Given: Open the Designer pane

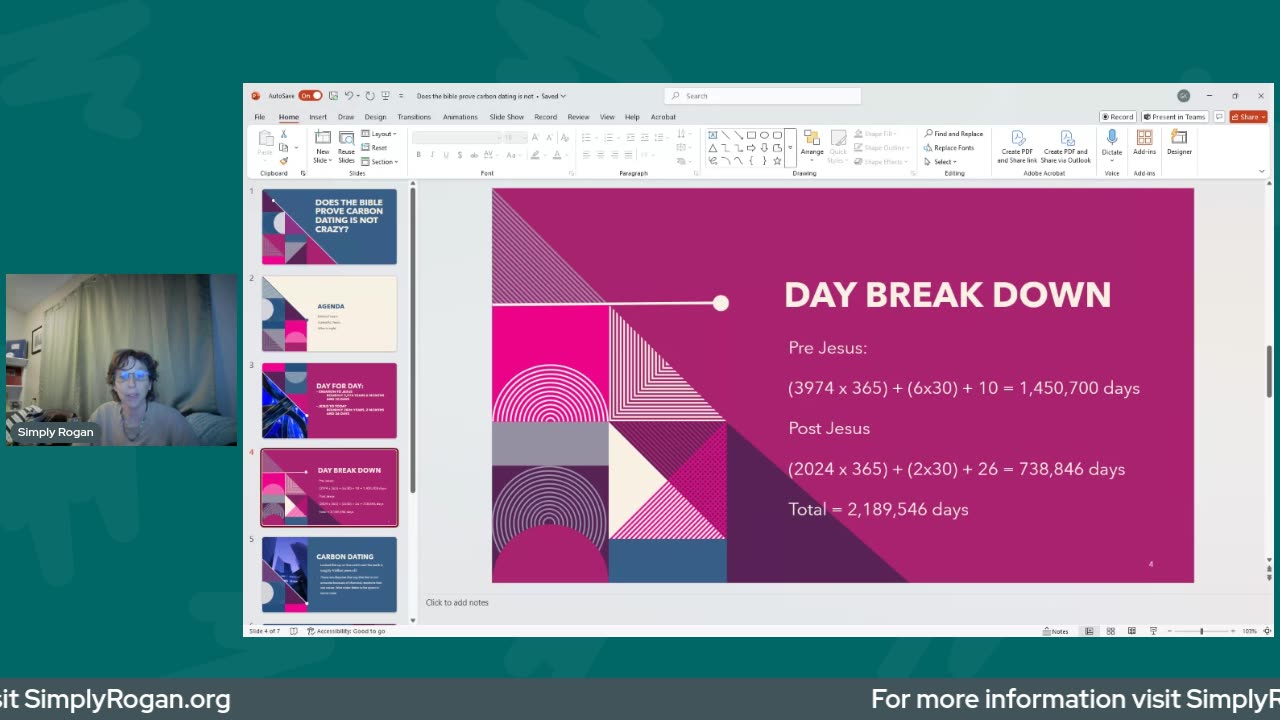Looking at the screenshot, I should 1179,143.
